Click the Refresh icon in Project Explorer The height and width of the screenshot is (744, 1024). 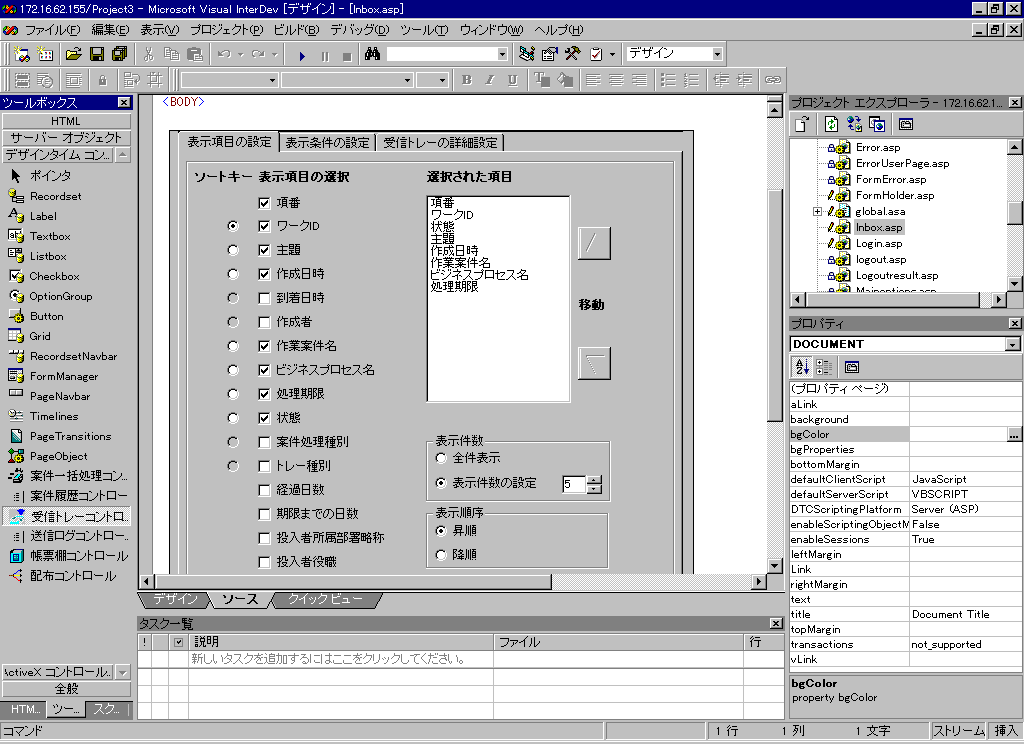pyautogui.click(x=831, y=124)
